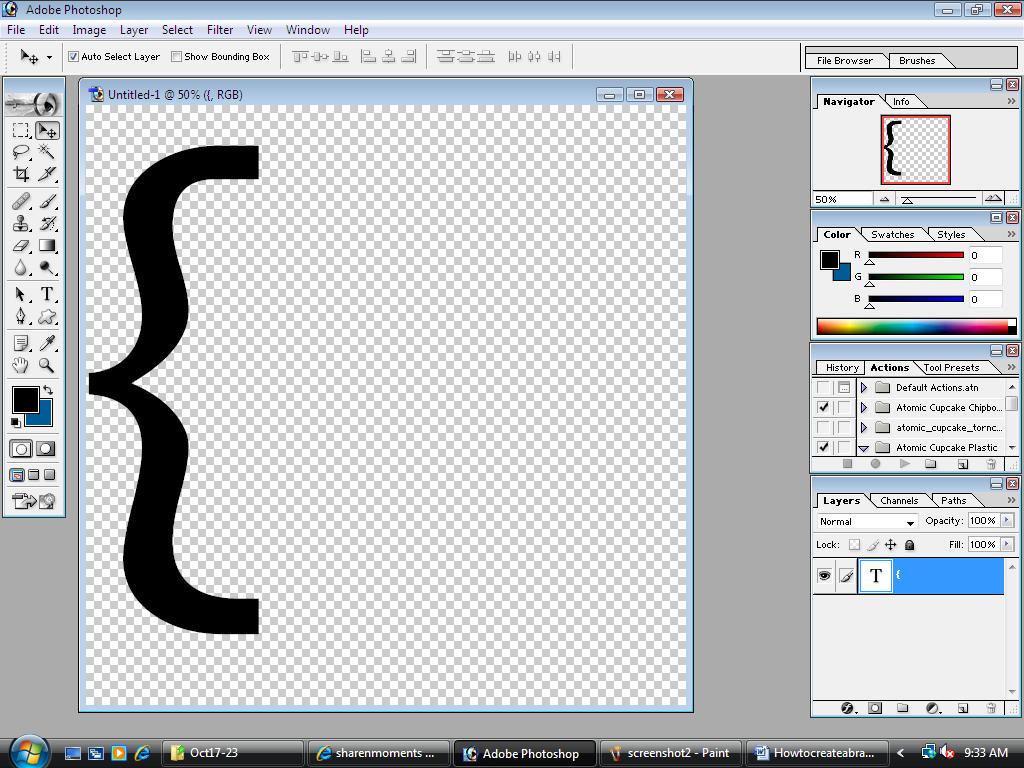This screenshot has height=768, width=1024.
Task: Select the Eyedropper tool
Action: 47,343
